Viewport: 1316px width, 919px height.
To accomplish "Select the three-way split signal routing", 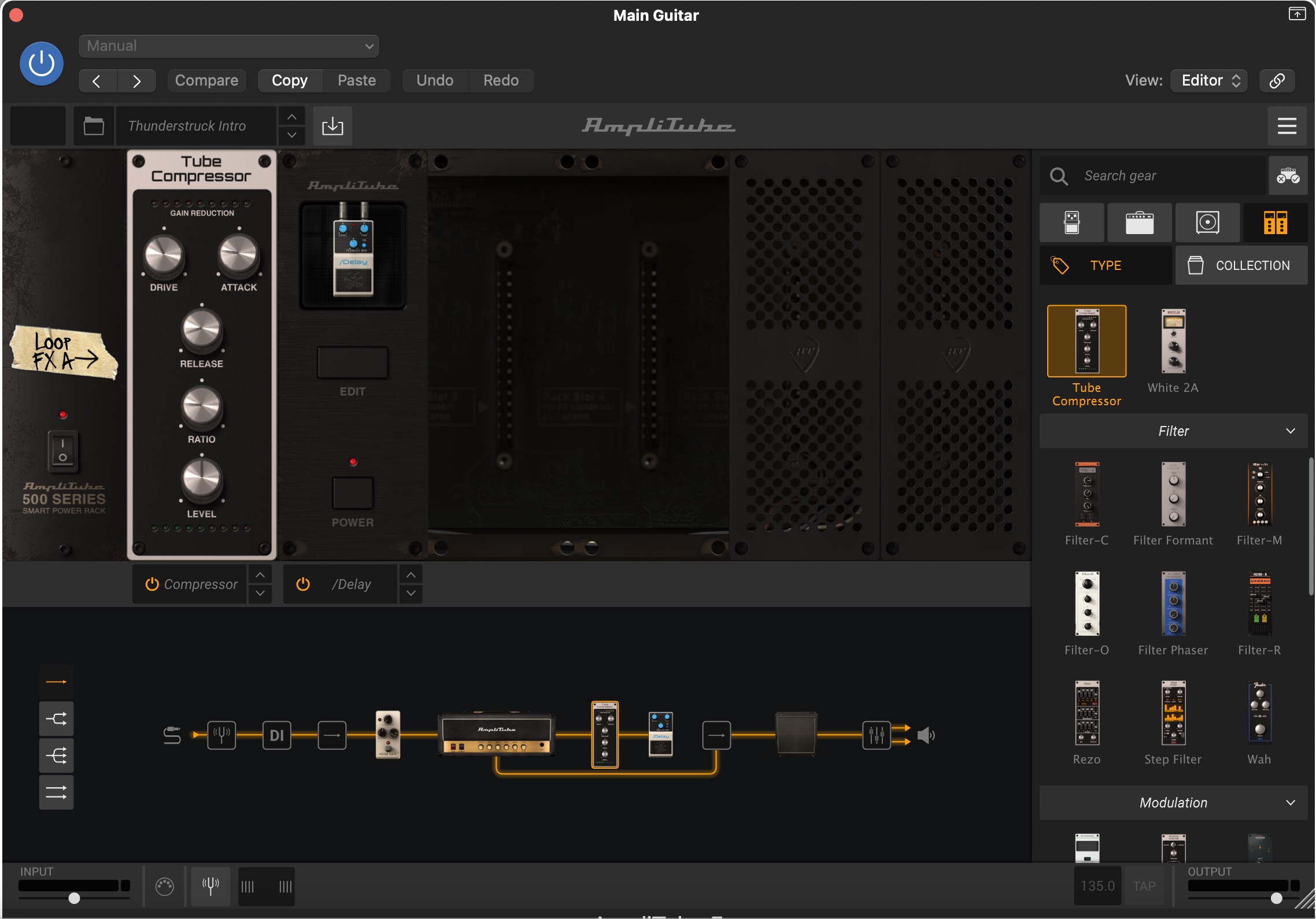I will 56,755.
